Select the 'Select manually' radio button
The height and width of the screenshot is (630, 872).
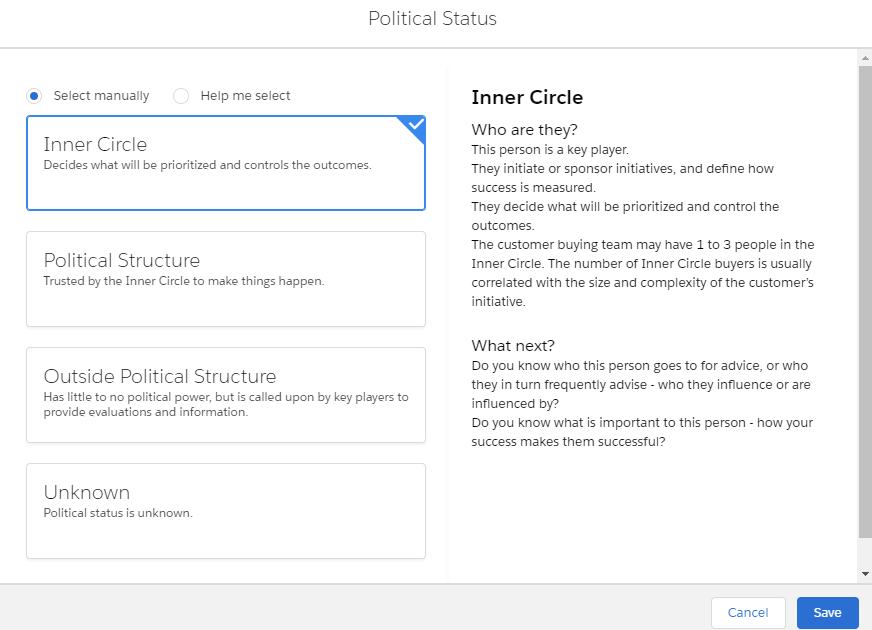pyautogui.click(x=35, y=96)
